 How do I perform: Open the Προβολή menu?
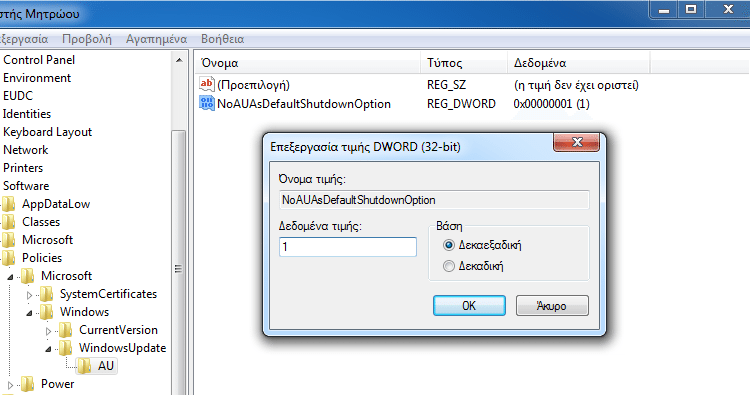click(87, 39)
